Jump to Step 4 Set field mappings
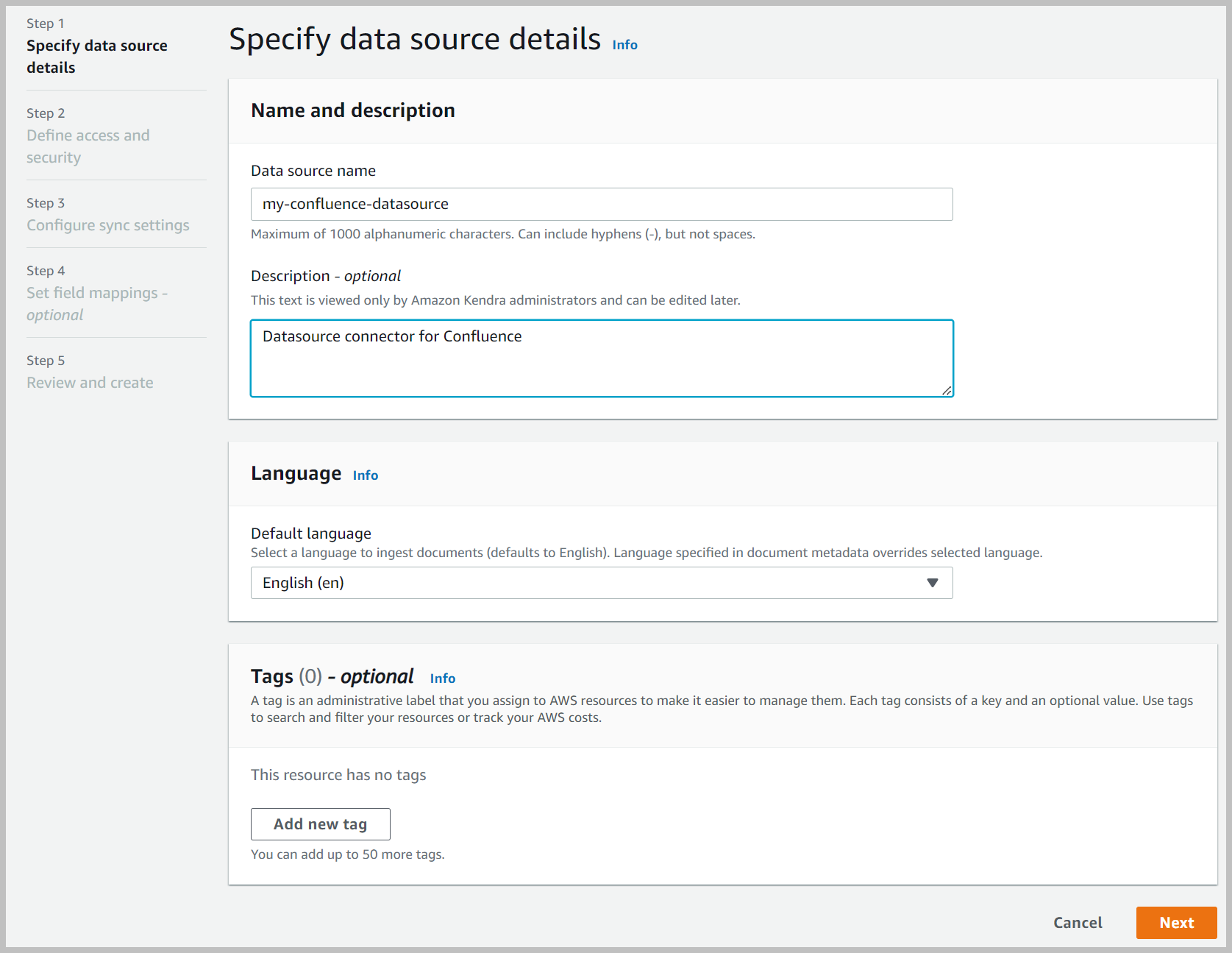Viewport: 1232px width, 953px height. tap(97, 303)
